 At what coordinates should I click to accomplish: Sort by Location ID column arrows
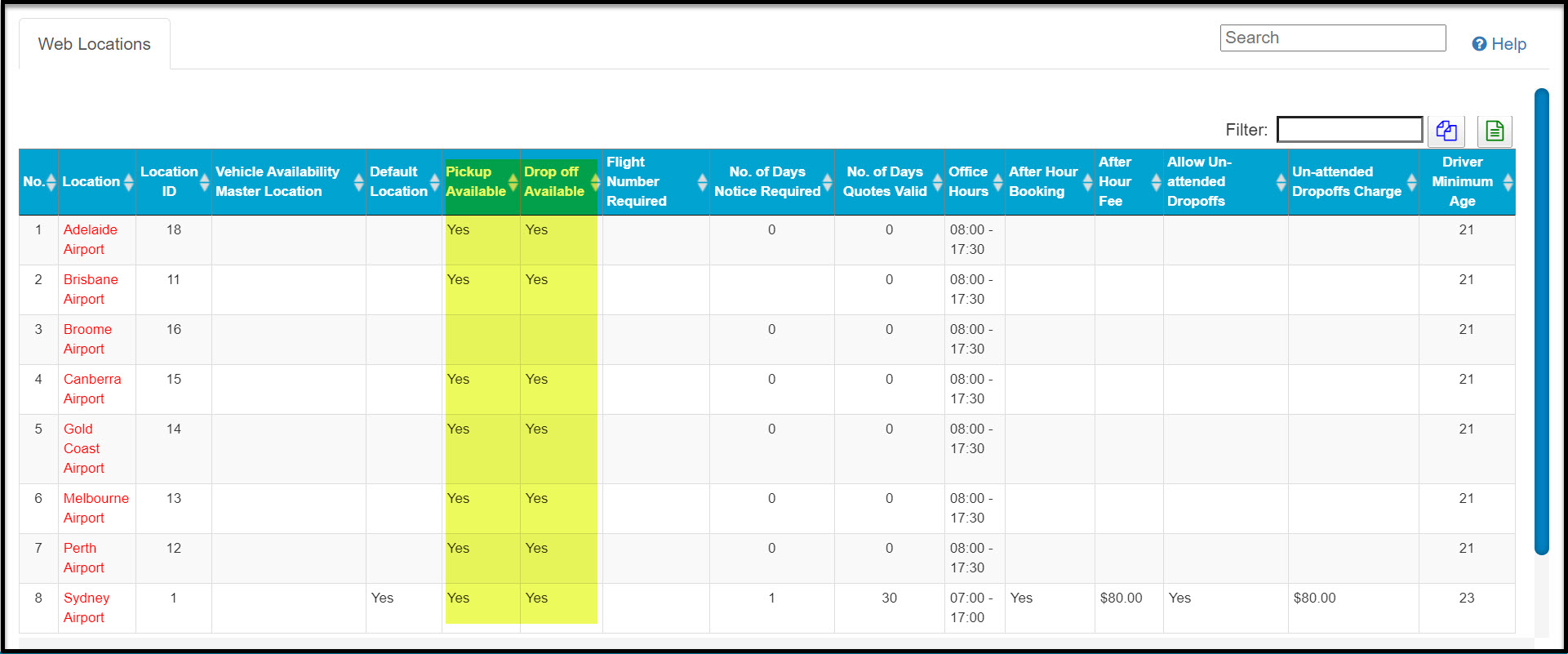(204, 182)
